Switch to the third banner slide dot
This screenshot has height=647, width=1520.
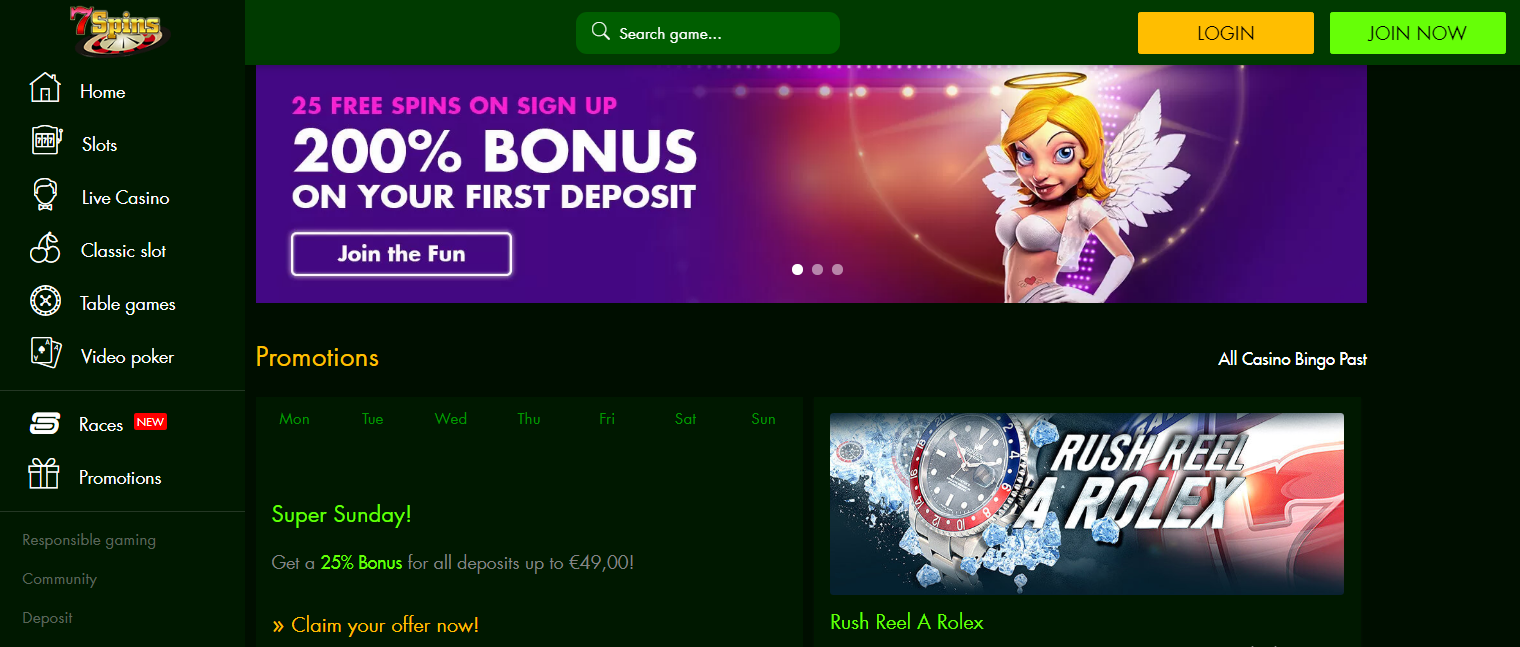coord(837,269)
